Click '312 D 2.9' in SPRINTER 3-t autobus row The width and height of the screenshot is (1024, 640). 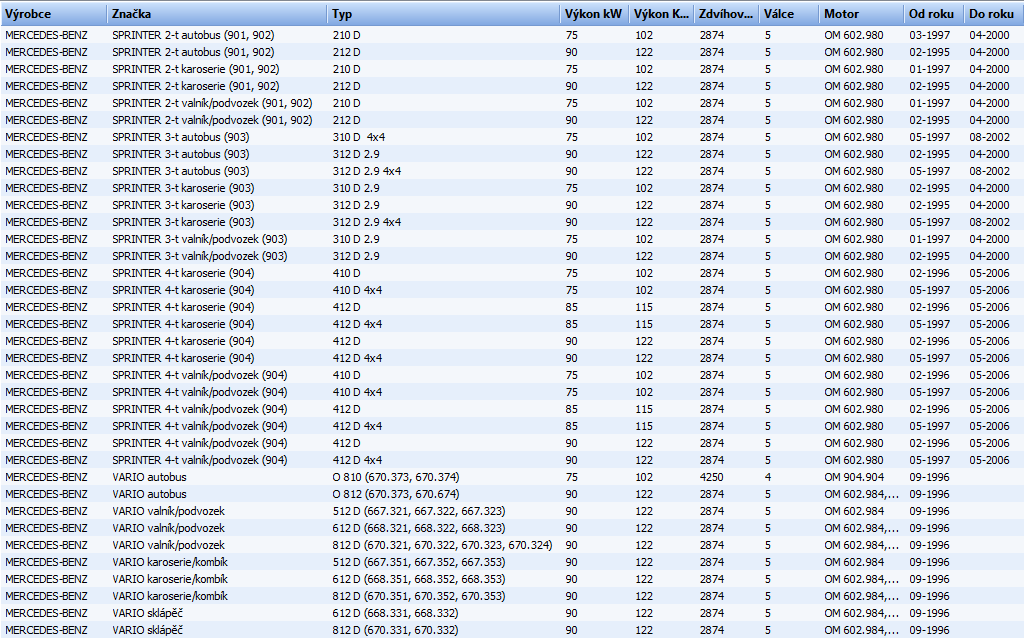pos(356,154)
